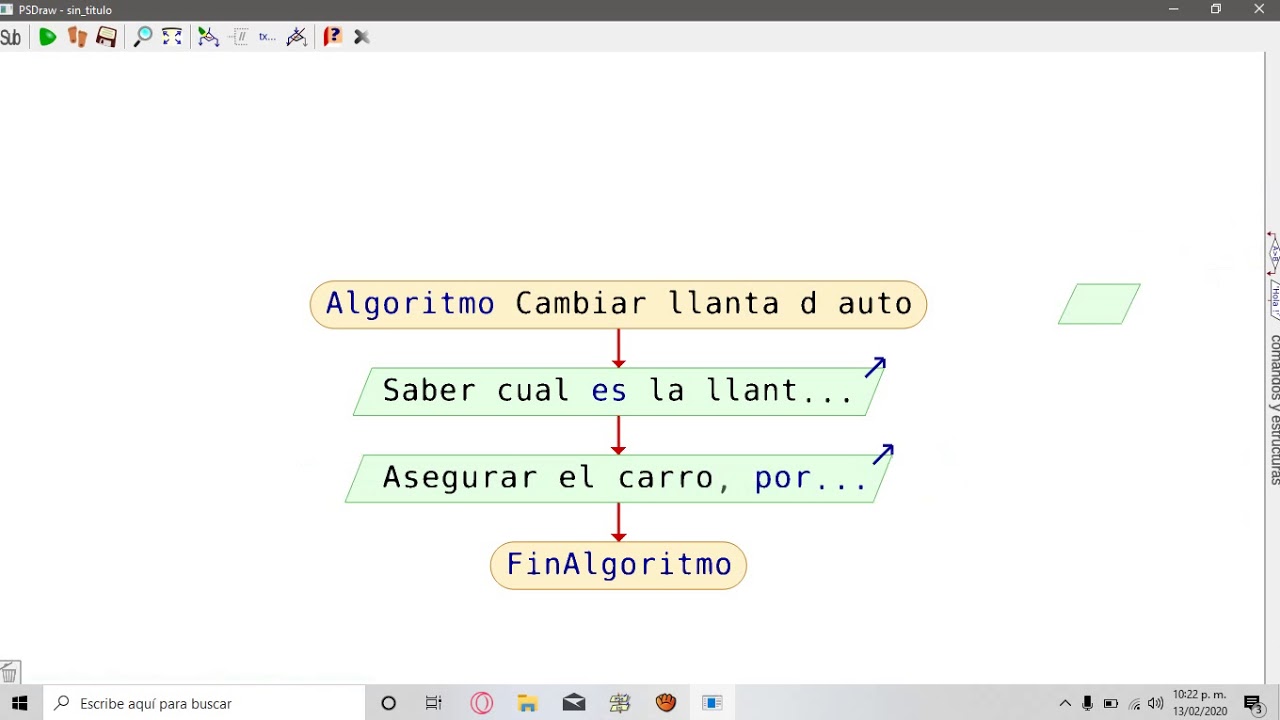Expand the 'comandos y estructuras' side panel
This screenshot has height=720, width=1280.
[x=1275, y=410]
